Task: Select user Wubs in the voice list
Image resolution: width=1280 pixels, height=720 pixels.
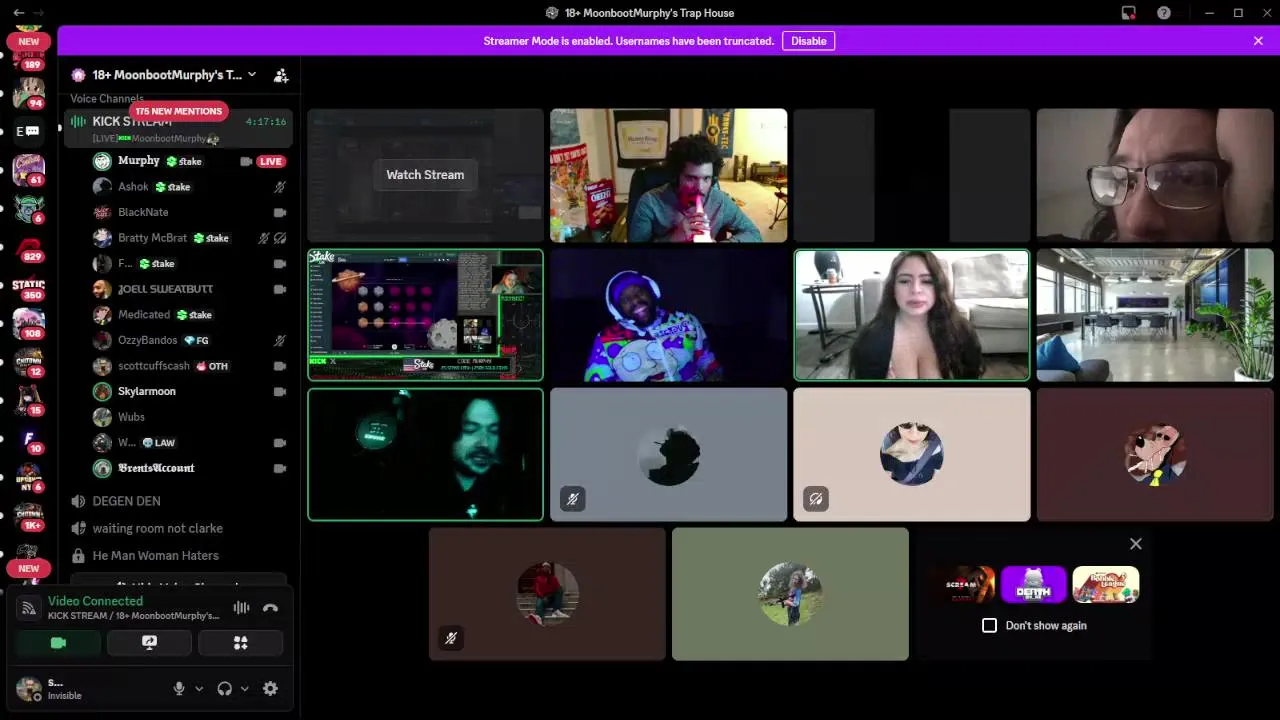Action: [x=131, y=417]
